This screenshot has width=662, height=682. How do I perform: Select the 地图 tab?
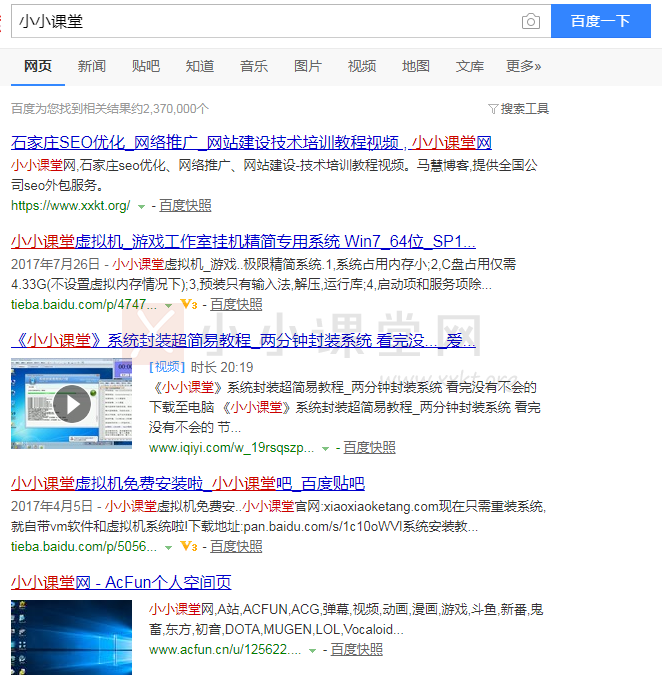(415, 66)
